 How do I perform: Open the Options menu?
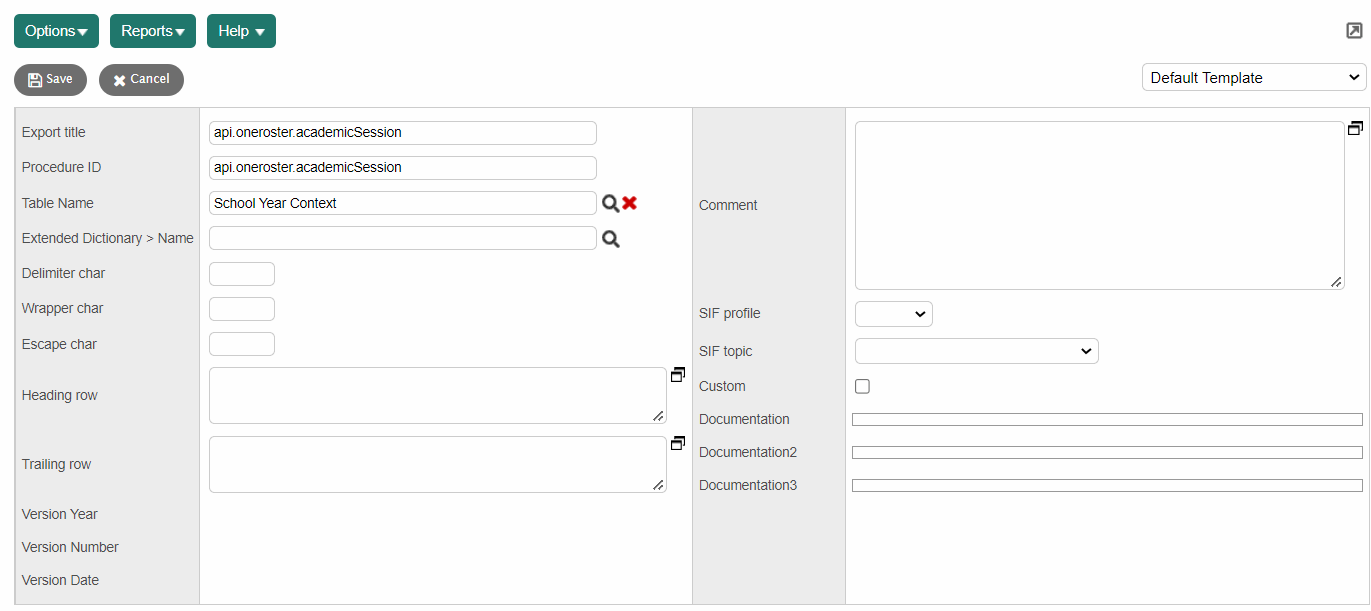click(x=55, y=31)
